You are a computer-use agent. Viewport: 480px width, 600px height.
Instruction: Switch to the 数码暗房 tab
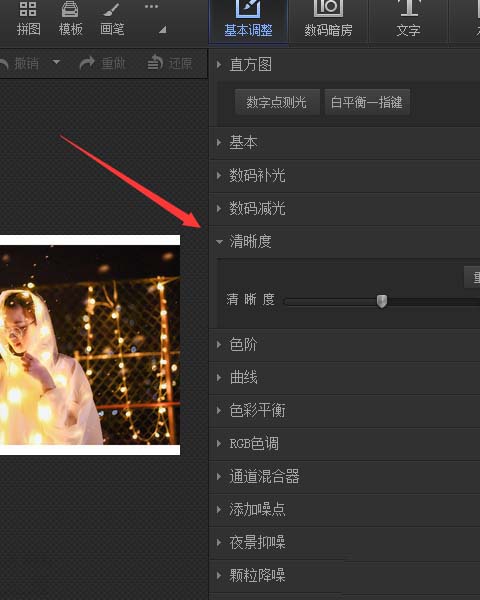click(x=328, y=21)
